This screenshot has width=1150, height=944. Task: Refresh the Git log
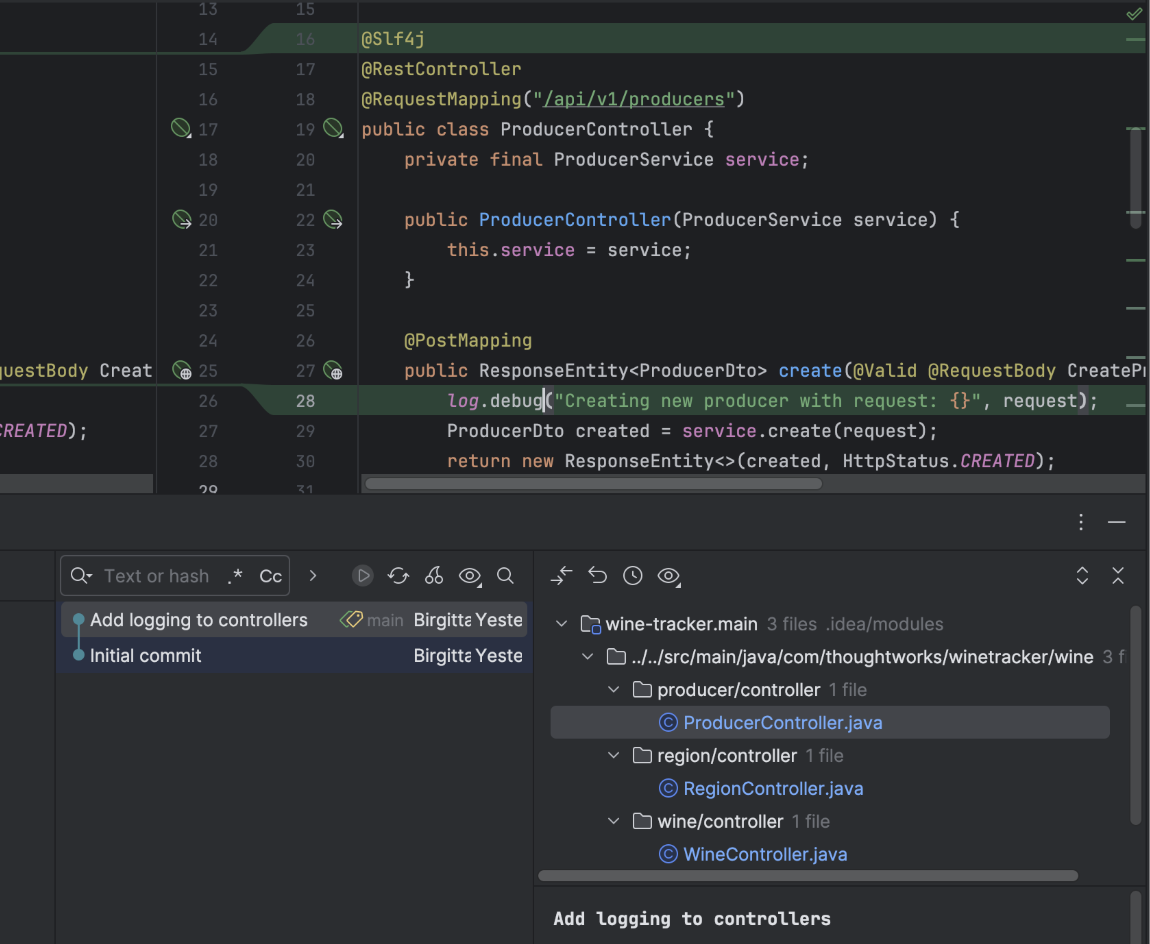[x=398, y=575]
